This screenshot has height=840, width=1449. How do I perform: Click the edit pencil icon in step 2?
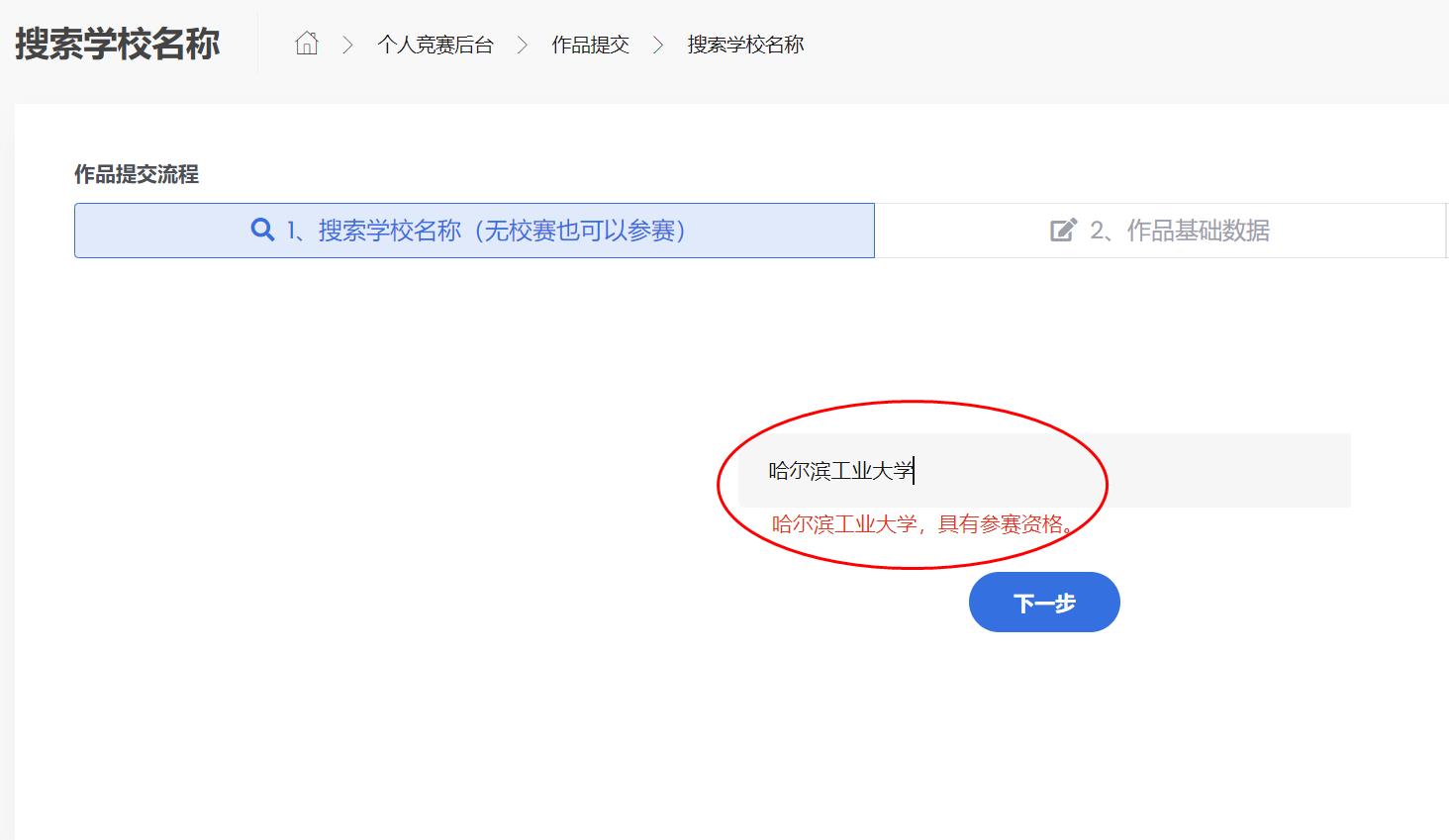point(1063,231)
